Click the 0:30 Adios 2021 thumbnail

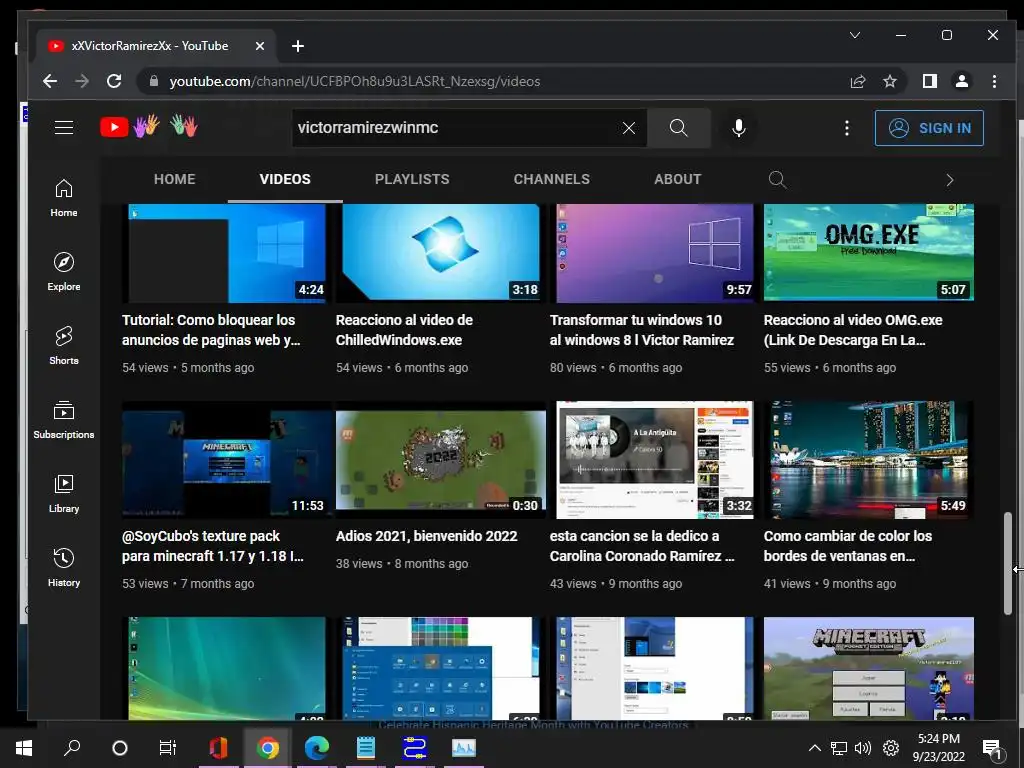(441, 460)
